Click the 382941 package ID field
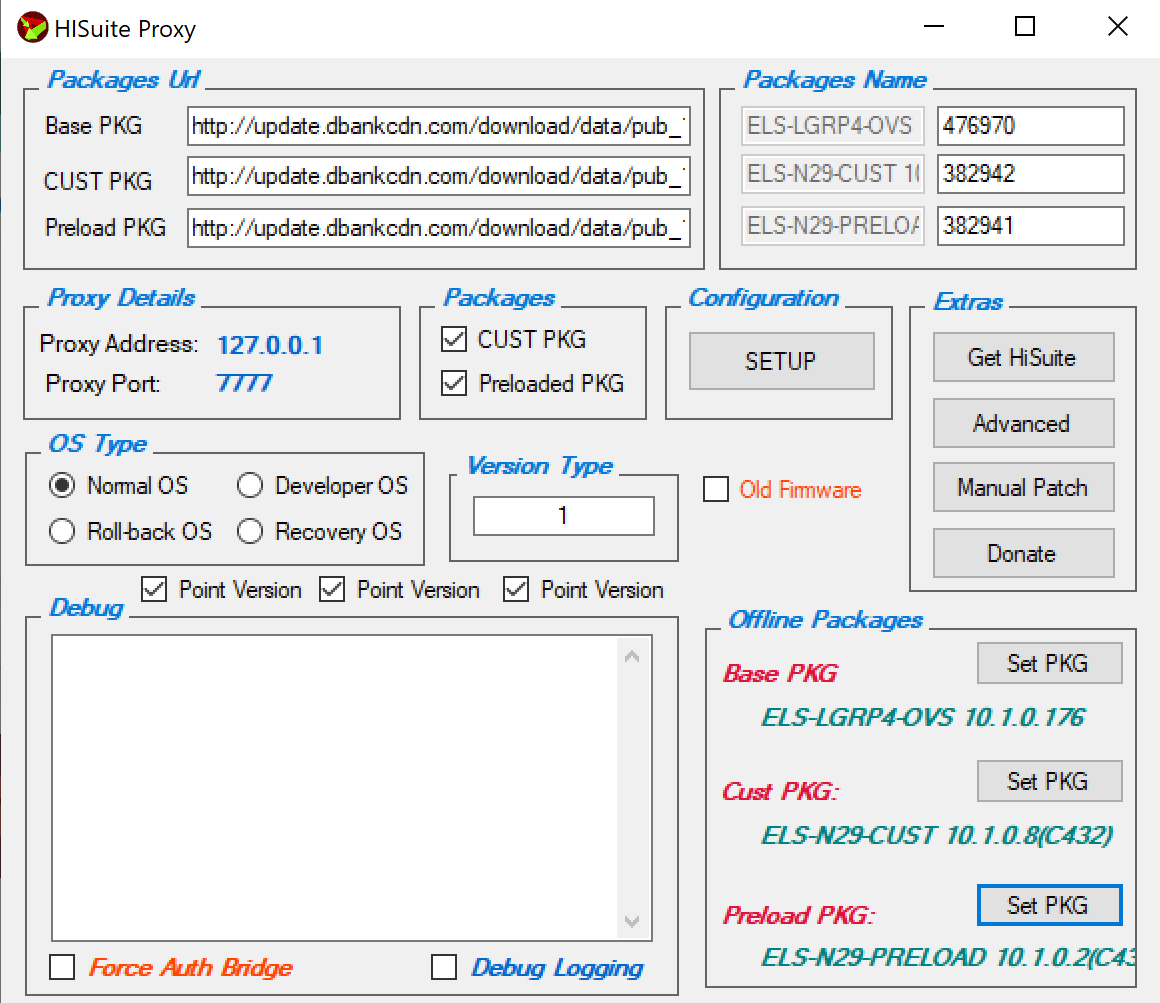This screenshot has height=1003, width=1160. [1031, 226]
